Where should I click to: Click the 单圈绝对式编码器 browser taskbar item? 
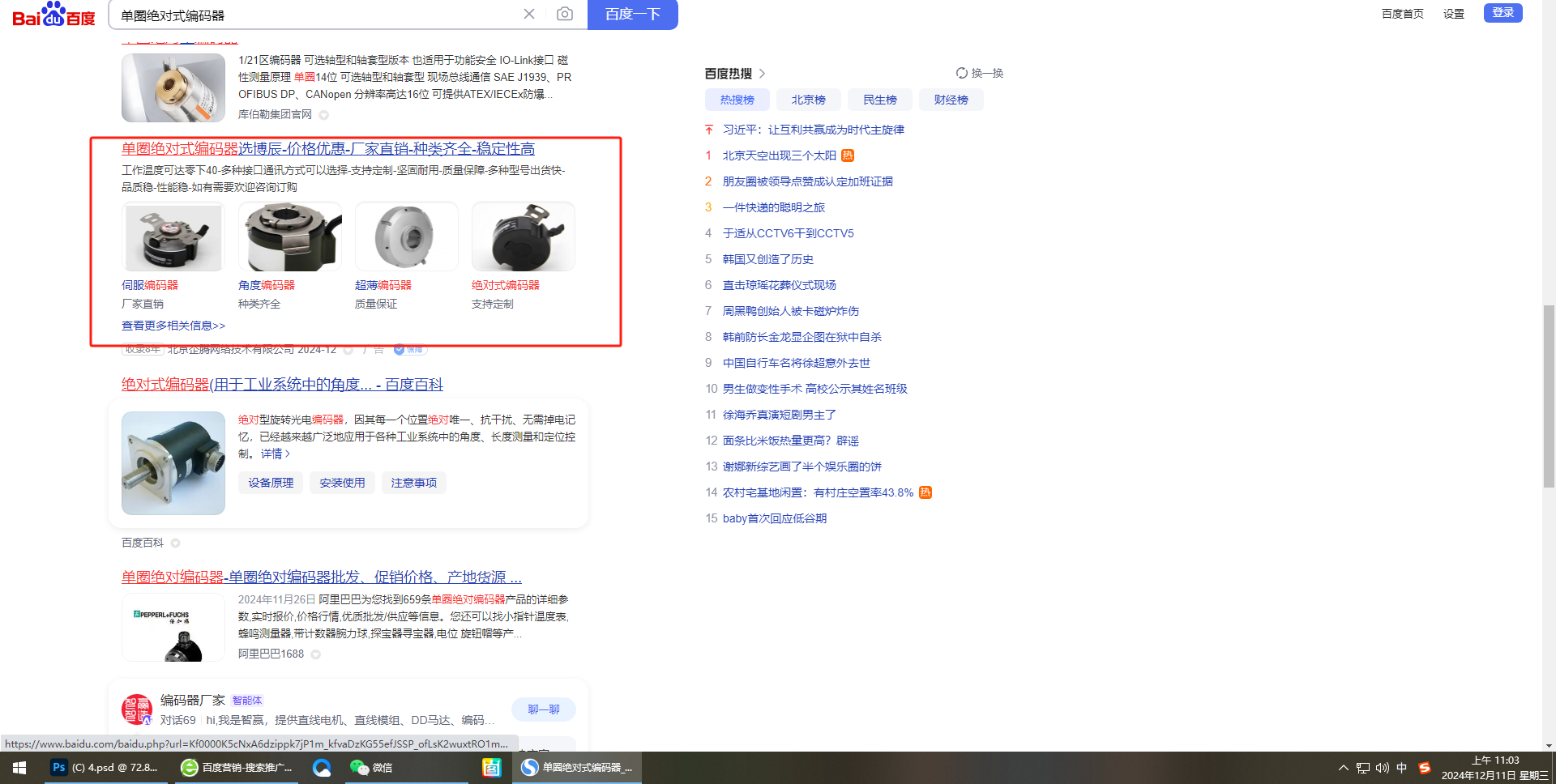click(577, 768)
